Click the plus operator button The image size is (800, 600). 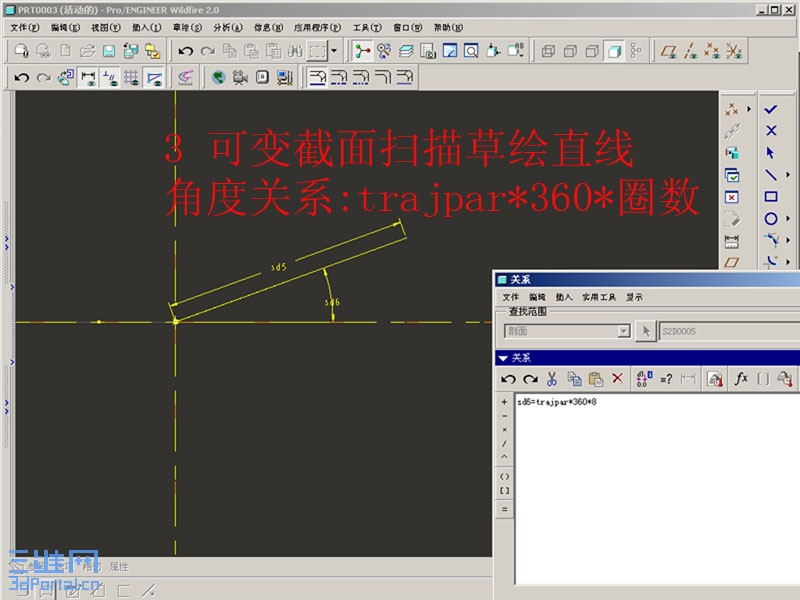[x=504, y=402]
